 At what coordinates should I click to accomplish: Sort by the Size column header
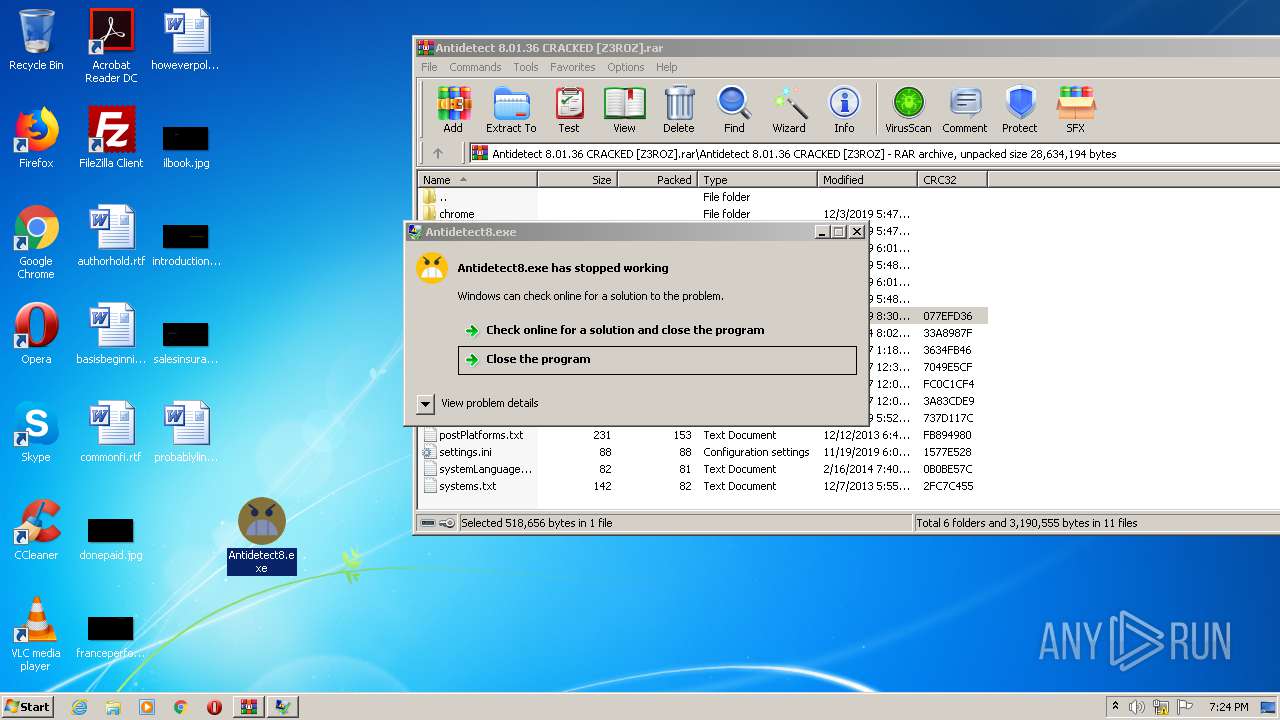pyautogui.click(x=577, y=180)
